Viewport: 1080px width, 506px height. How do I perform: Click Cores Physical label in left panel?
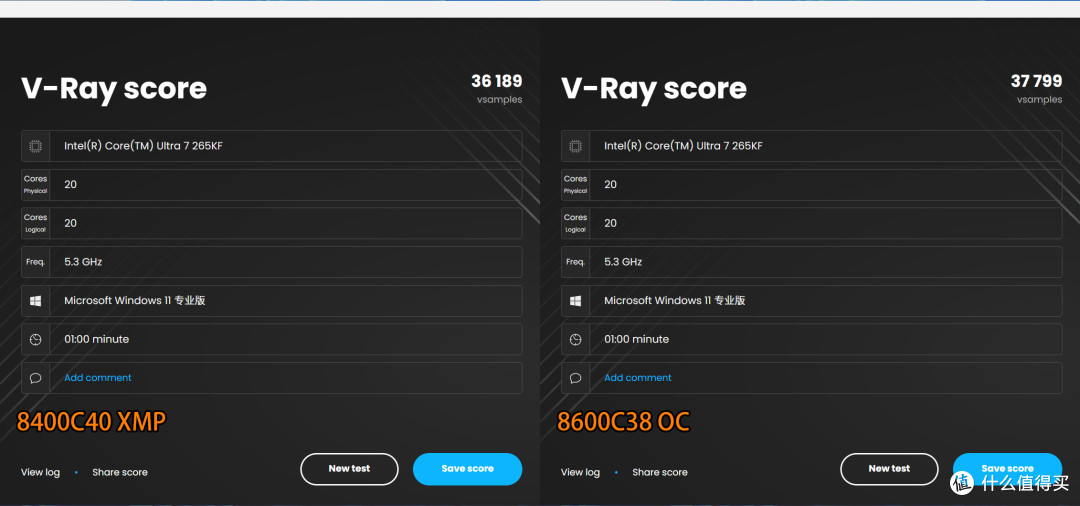35,185
